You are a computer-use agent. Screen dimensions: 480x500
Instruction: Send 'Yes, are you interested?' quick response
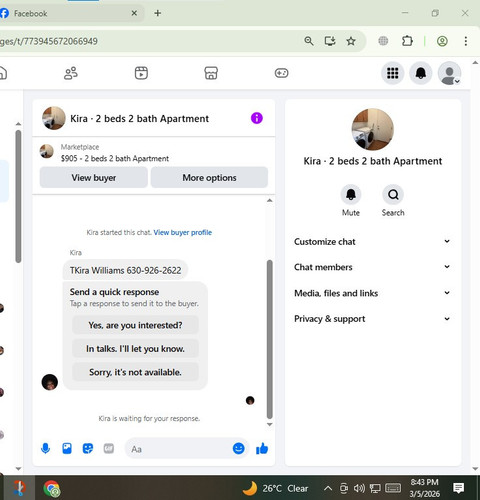point(135,325)
